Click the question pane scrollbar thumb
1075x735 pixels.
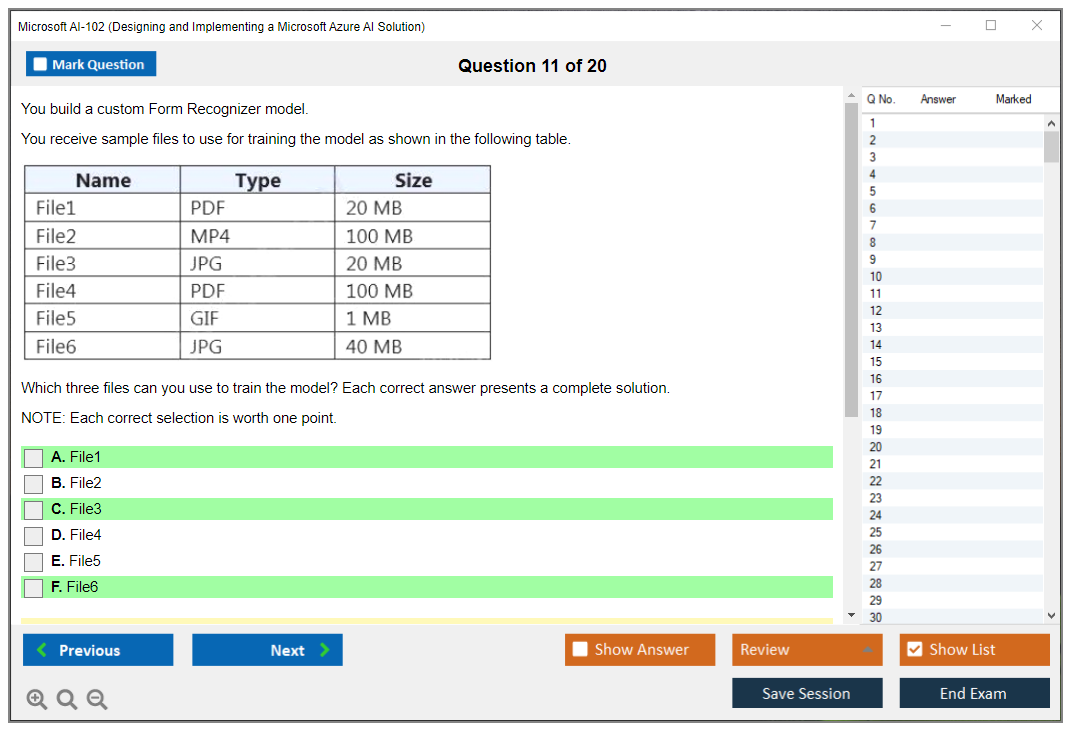click(x=851, y=260)
